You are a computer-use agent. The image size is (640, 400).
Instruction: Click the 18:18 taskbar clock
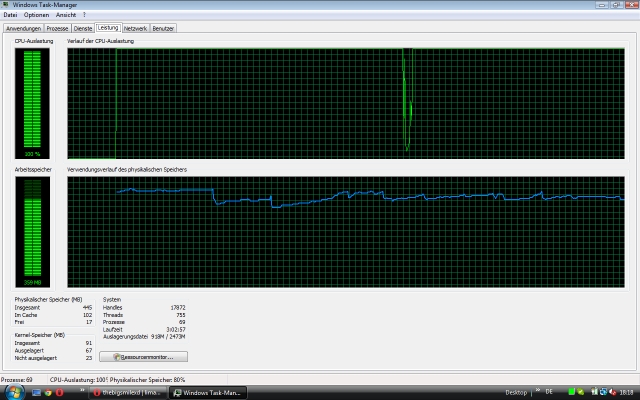point(627,392)
